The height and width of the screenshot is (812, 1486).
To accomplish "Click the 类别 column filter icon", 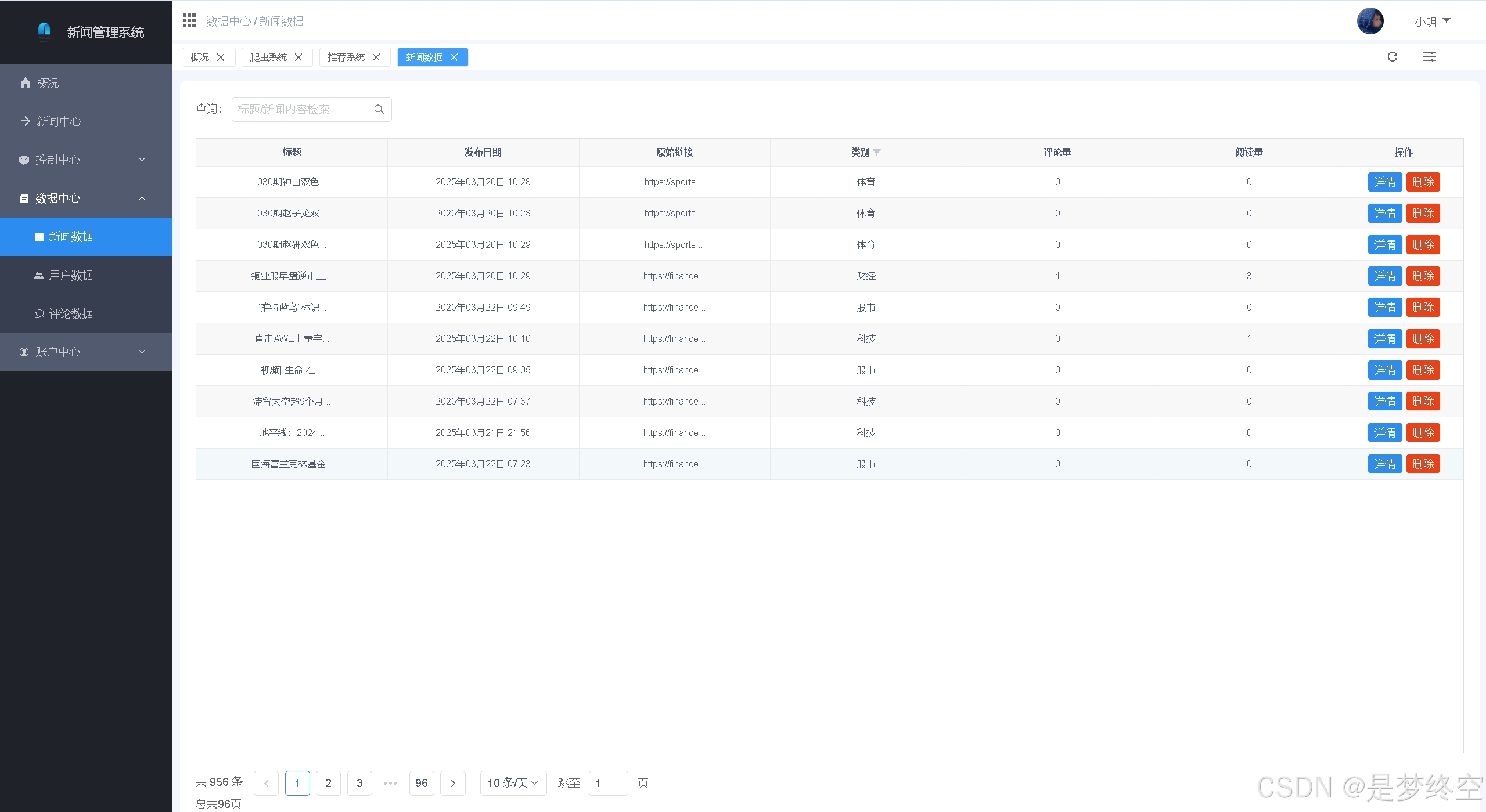I will click(x=877, y=153).
